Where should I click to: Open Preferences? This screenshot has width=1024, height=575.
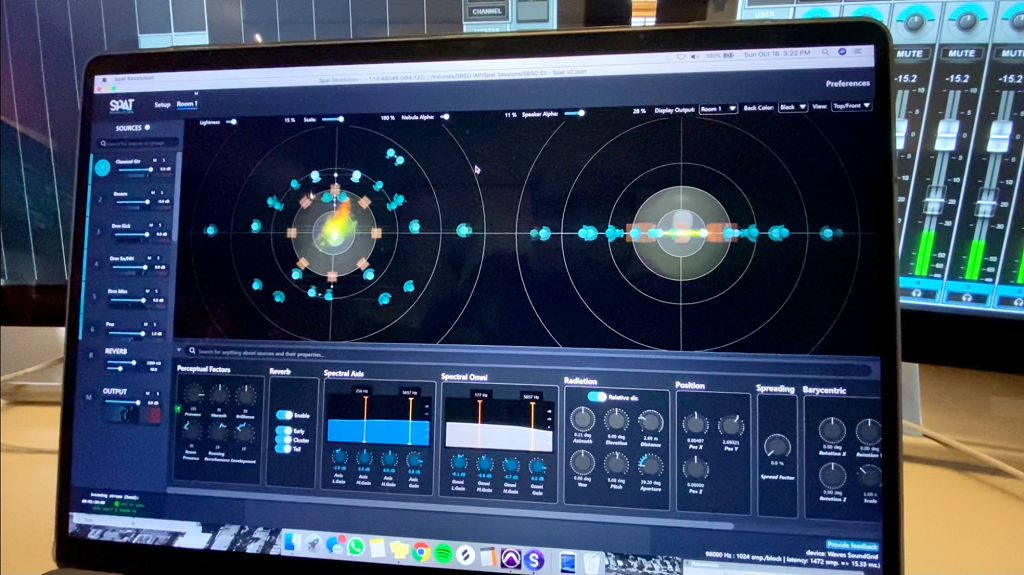tap(847, 83)
